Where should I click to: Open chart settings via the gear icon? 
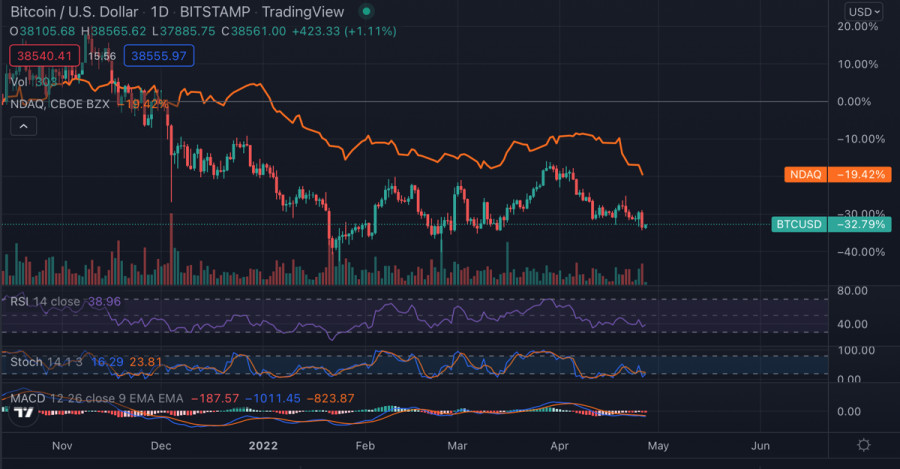863,445
